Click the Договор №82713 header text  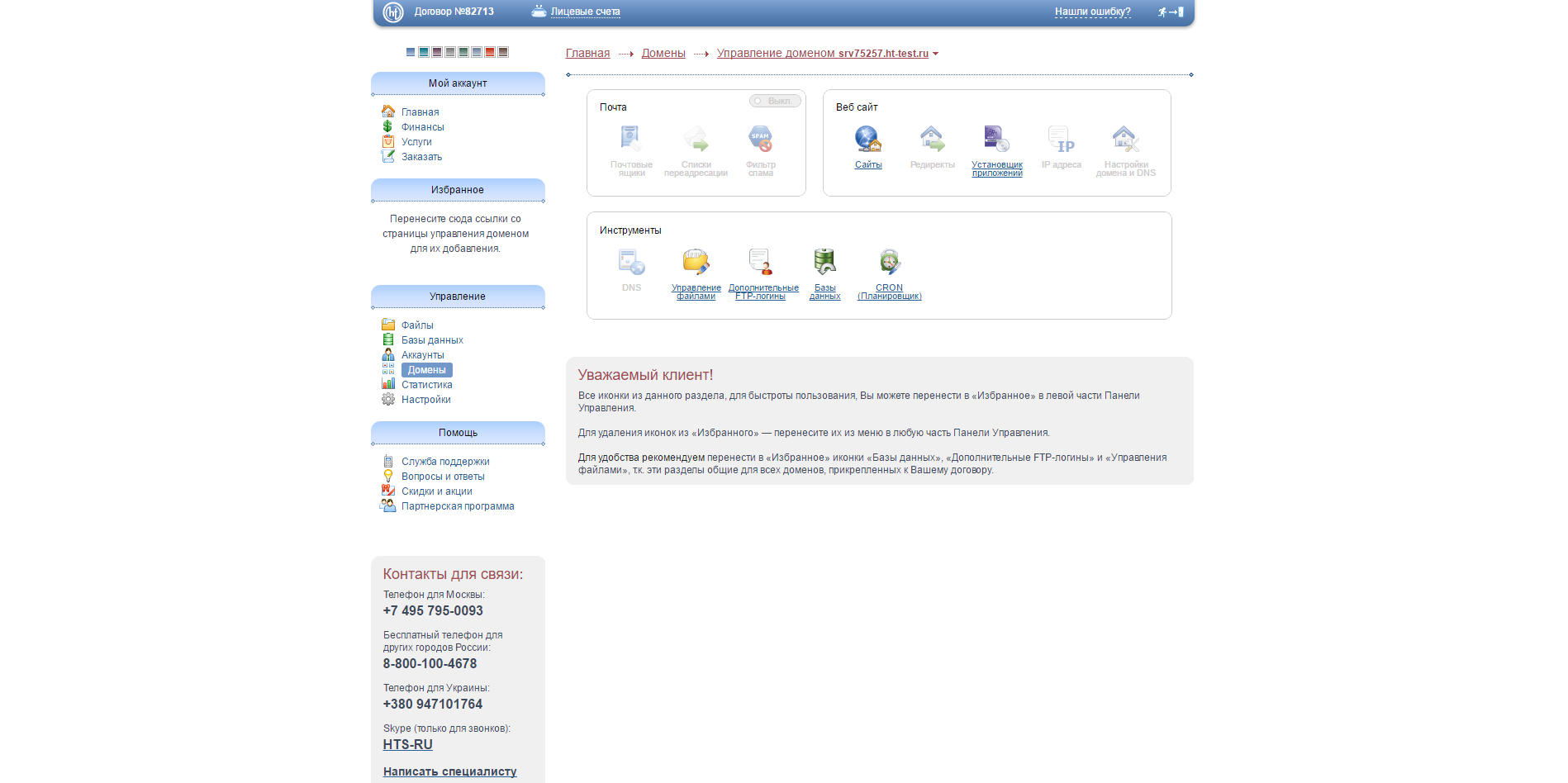[x=454, y=12]
